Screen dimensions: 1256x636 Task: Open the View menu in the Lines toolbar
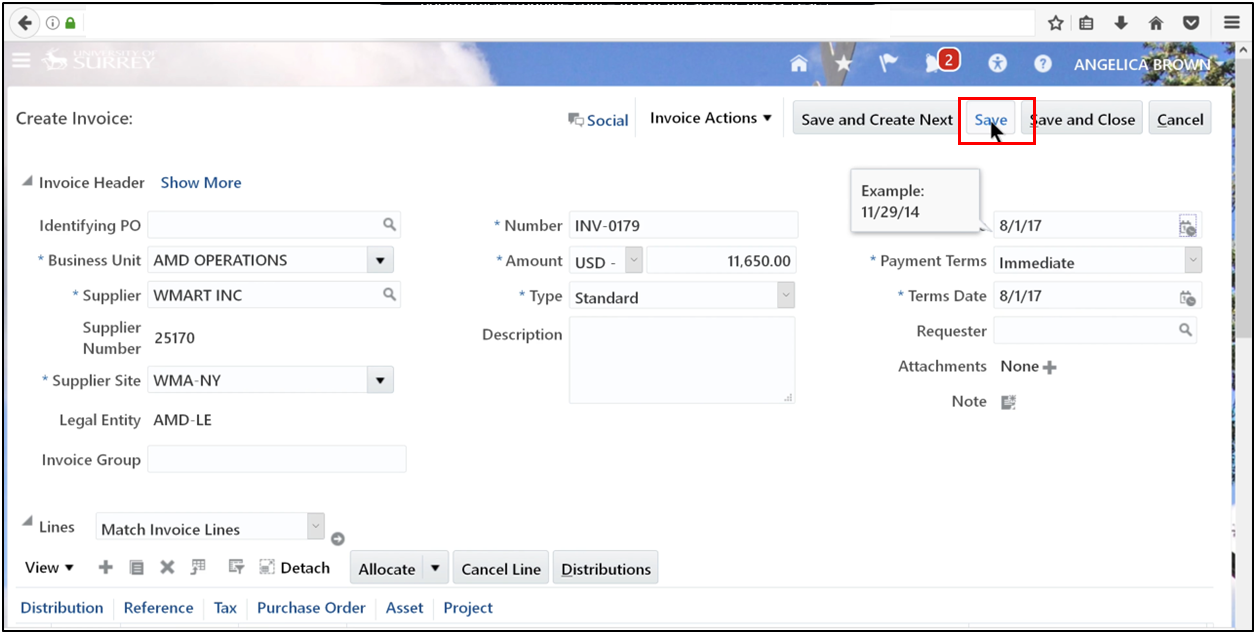coord(48,566)
